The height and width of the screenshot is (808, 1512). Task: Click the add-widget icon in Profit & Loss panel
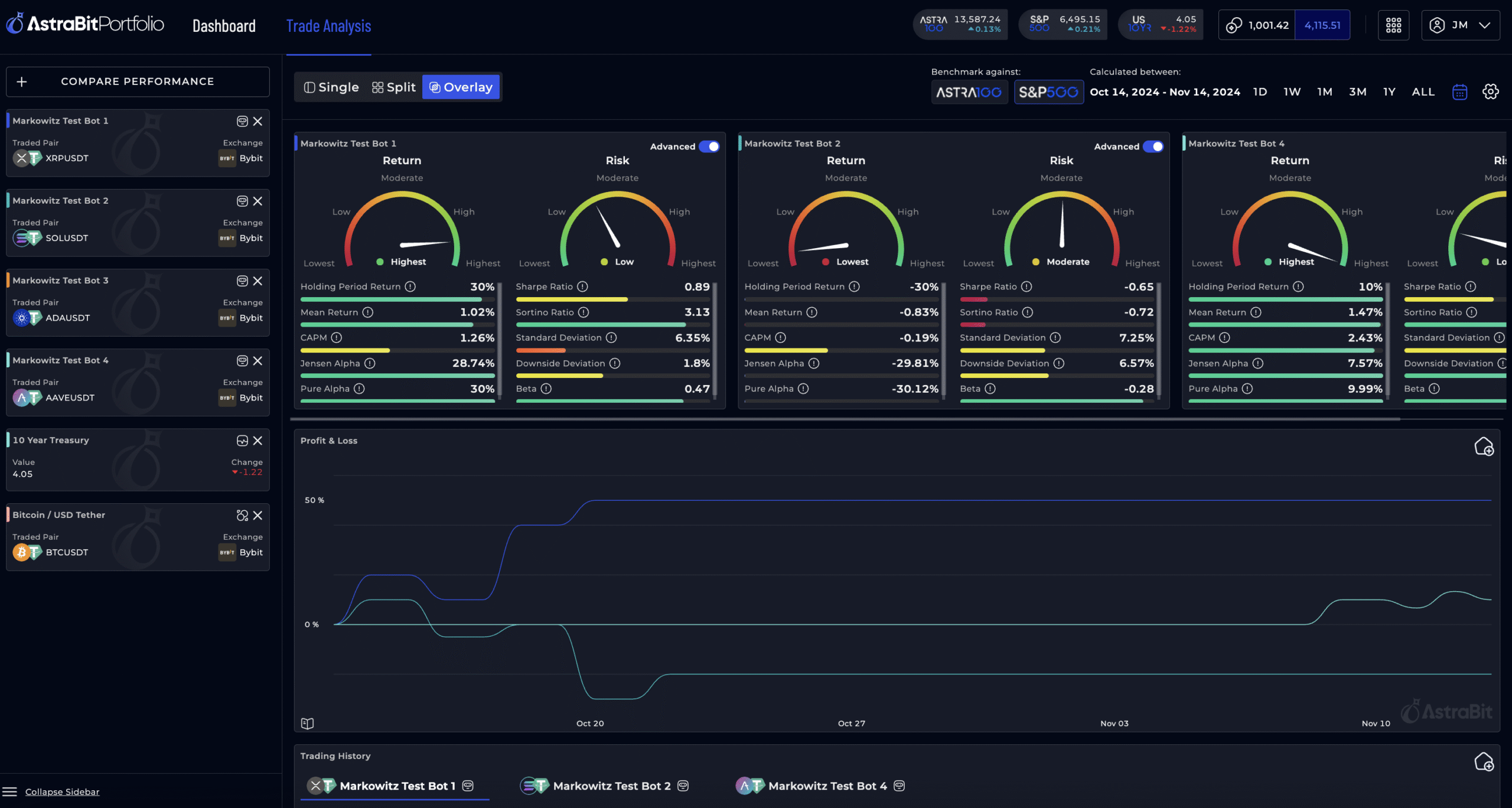(x=1484, y=447)
